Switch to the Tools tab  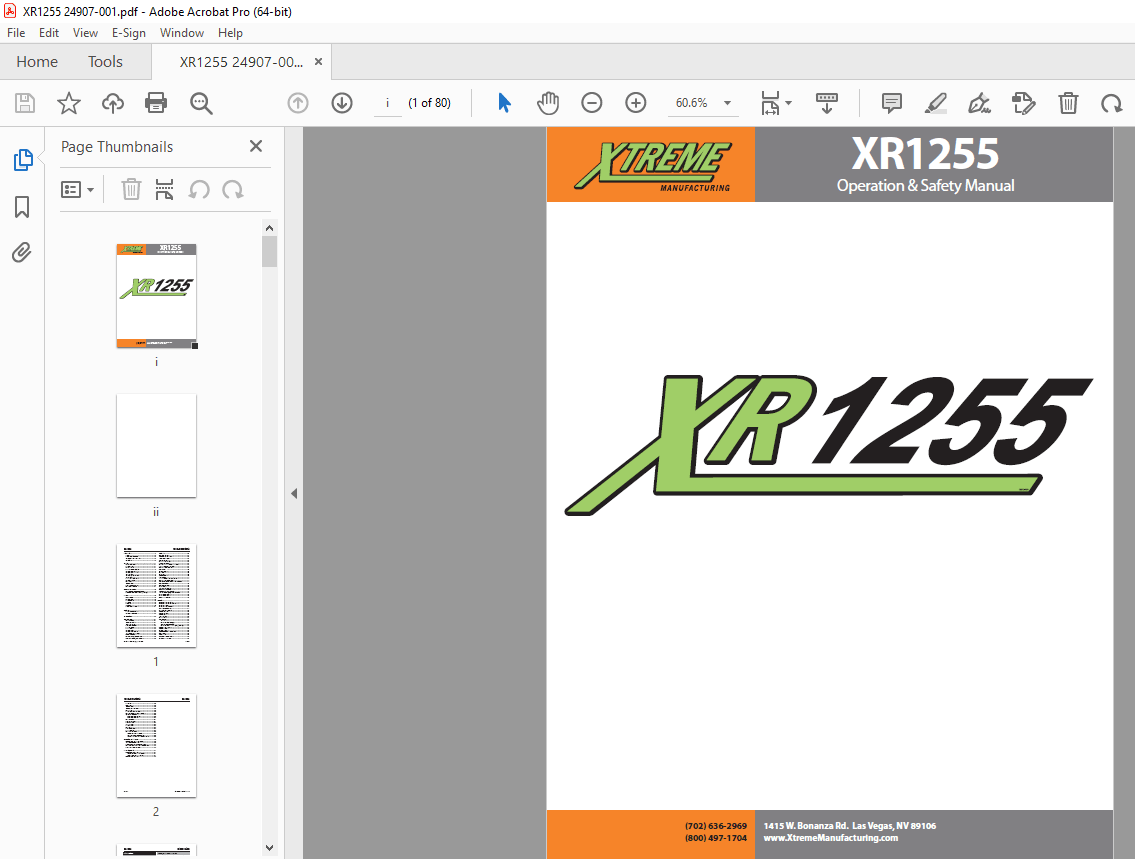[105, 61]
